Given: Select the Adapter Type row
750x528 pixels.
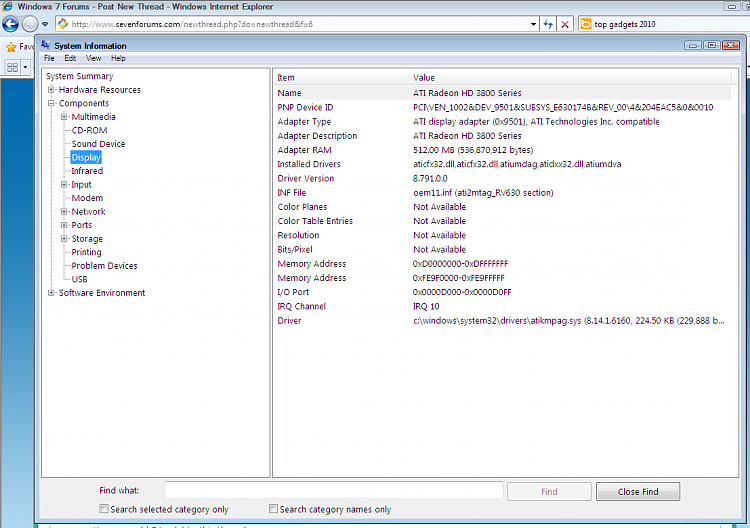Looking at the screenshot, I should pos(503,121).
